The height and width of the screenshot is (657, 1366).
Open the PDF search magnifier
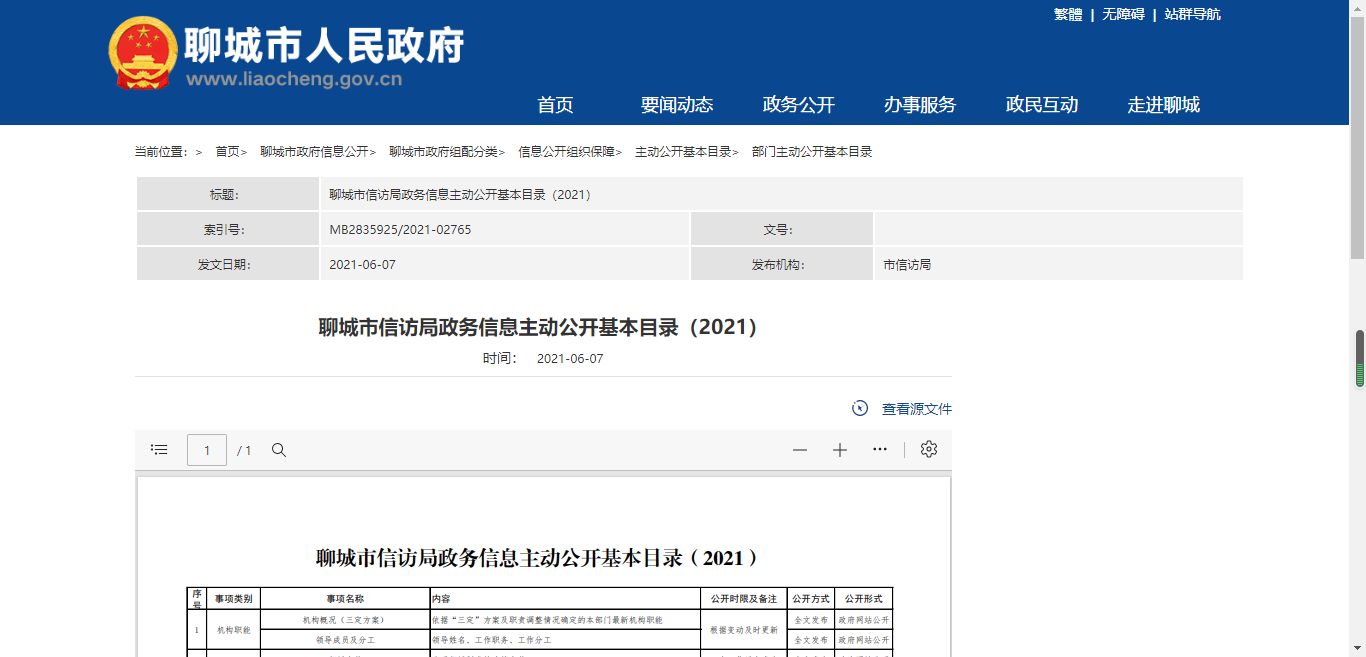[x=279, y=450]
